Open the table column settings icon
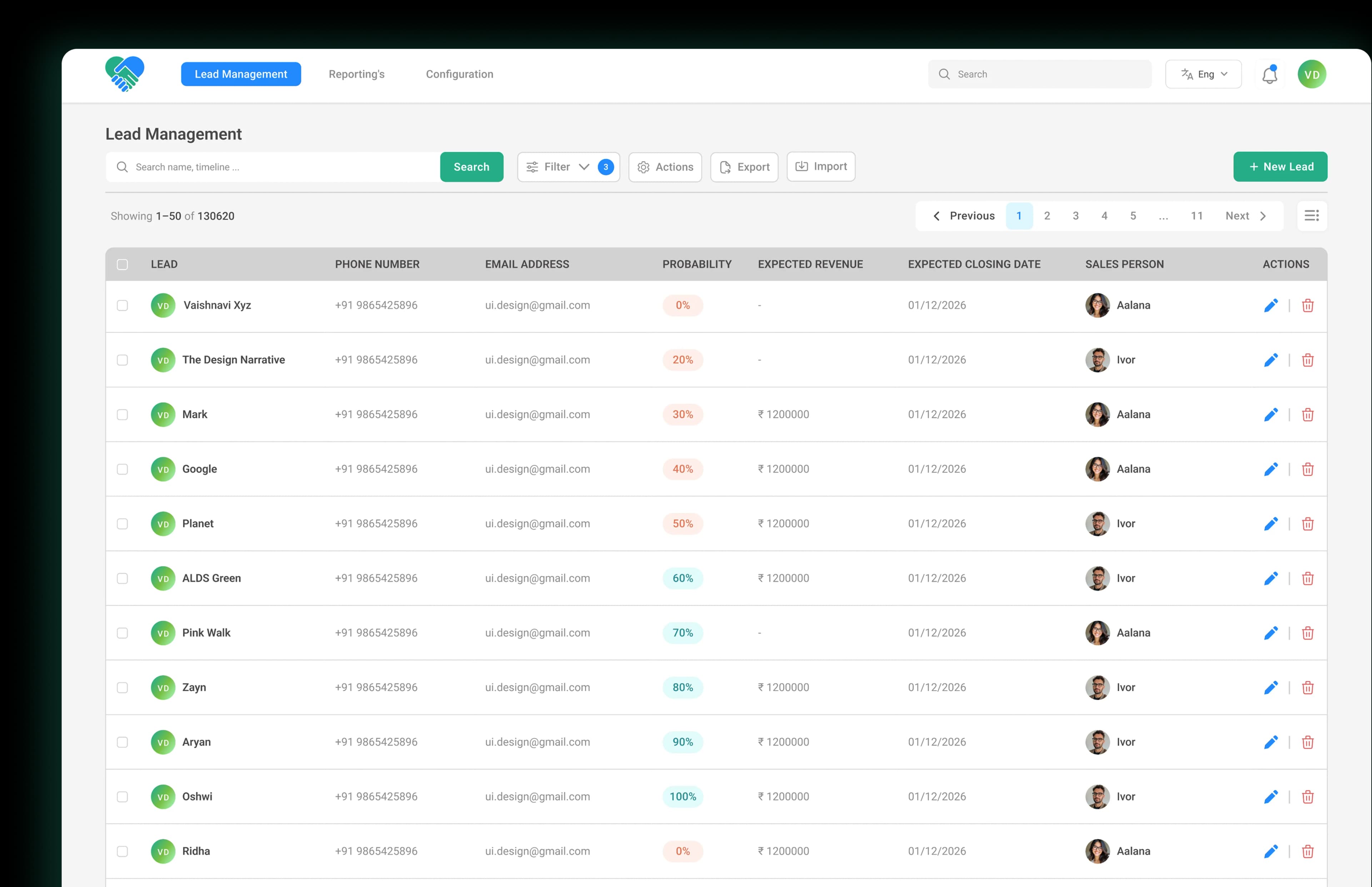 point(1312,216)
